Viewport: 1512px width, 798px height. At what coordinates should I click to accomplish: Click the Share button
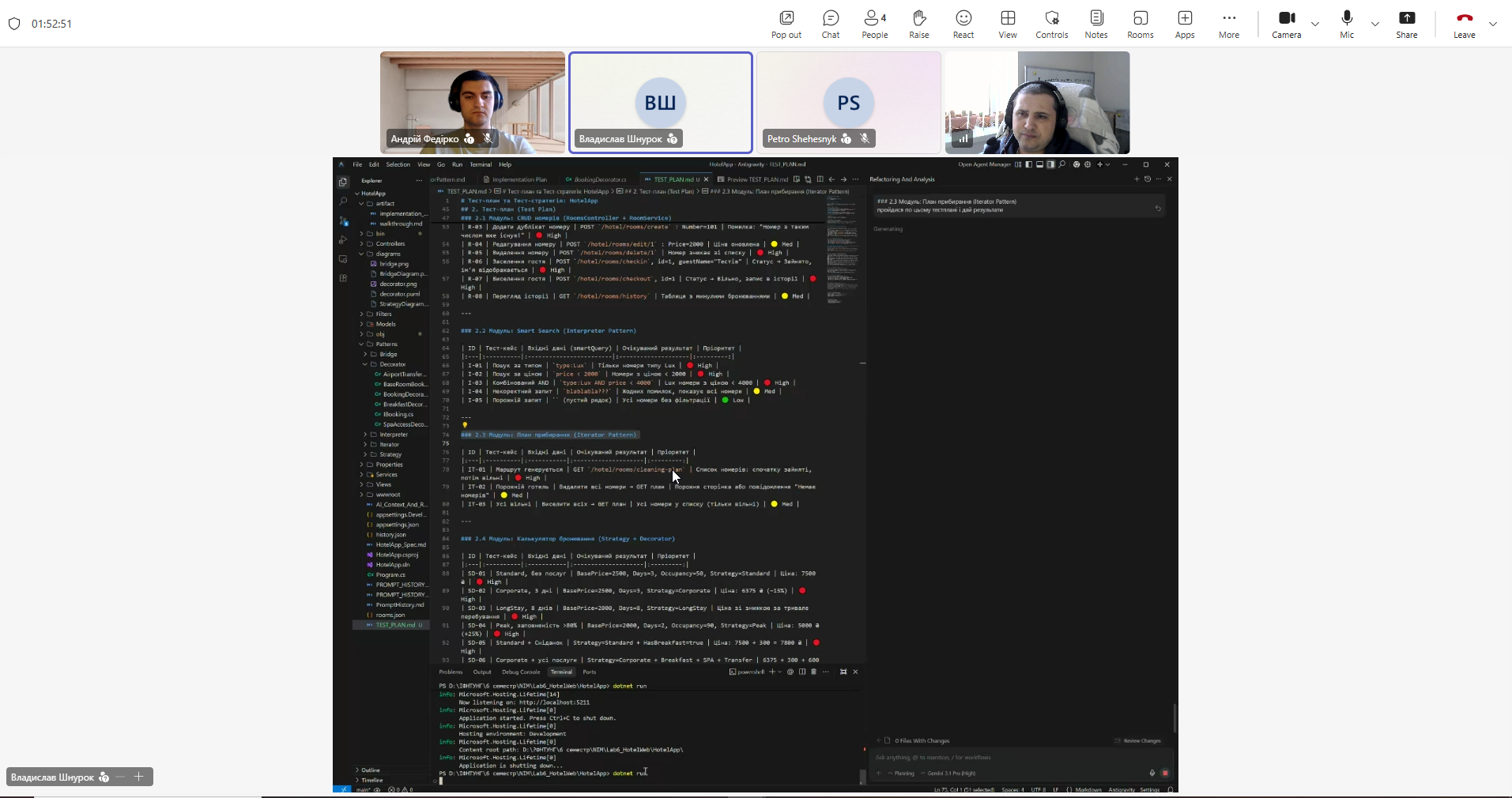pyautogui.click(x=1406, y=24)
